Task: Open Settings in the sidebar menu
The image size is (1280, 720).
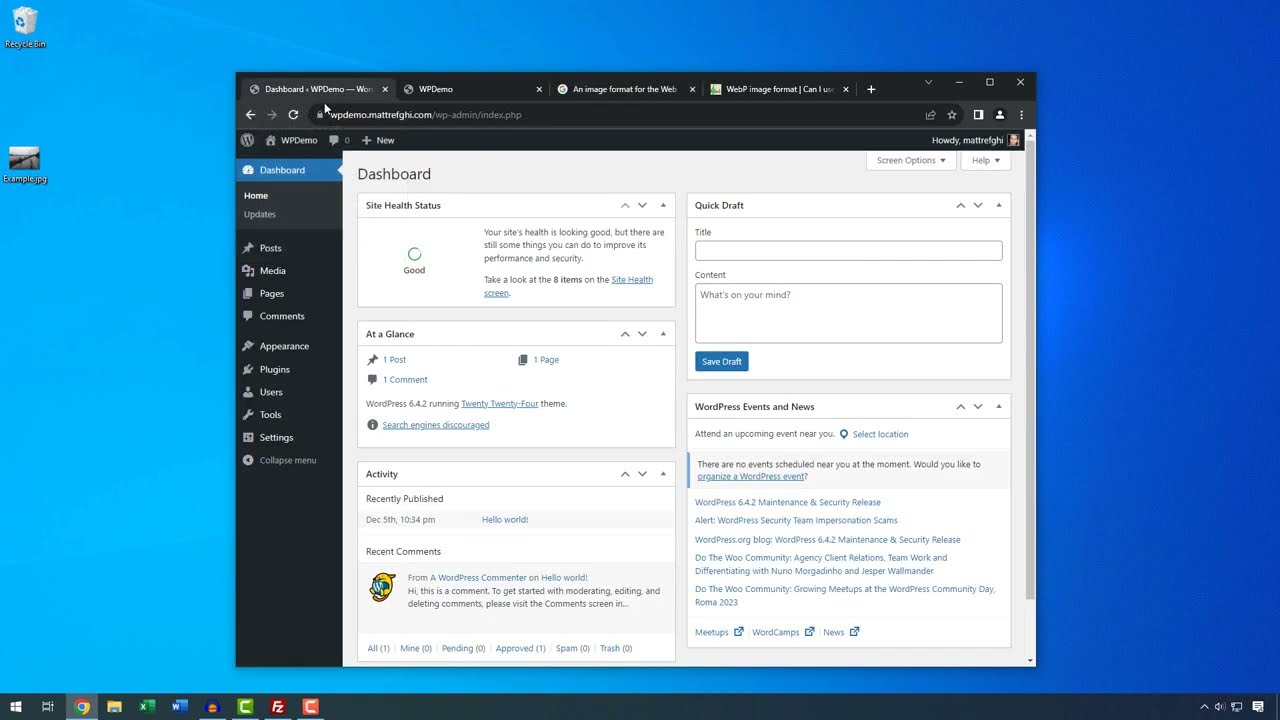Action: tap(276, 438)
